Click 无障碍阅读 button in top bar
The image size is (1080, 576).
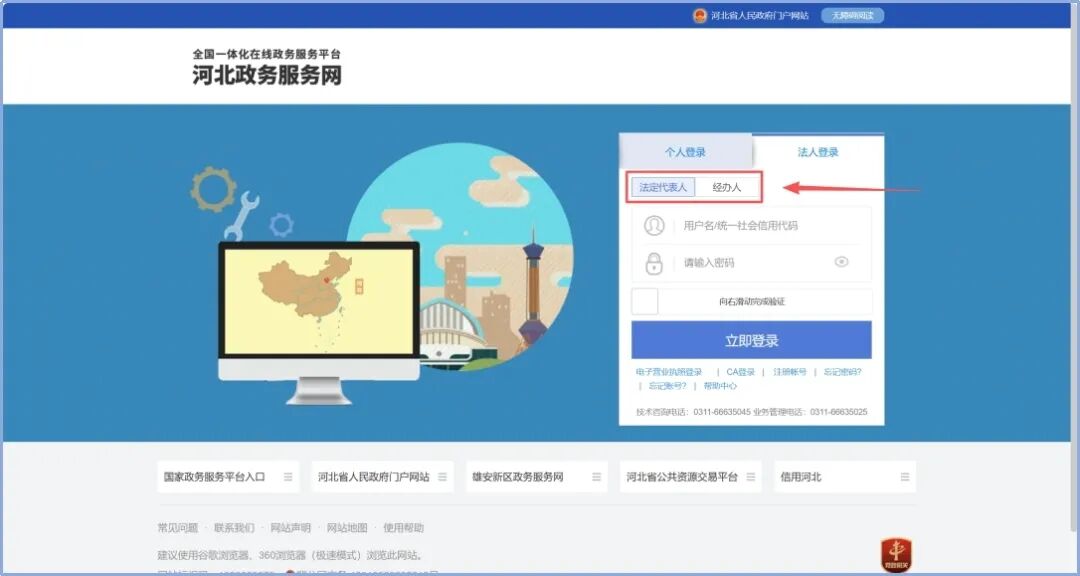pos(852,16)
